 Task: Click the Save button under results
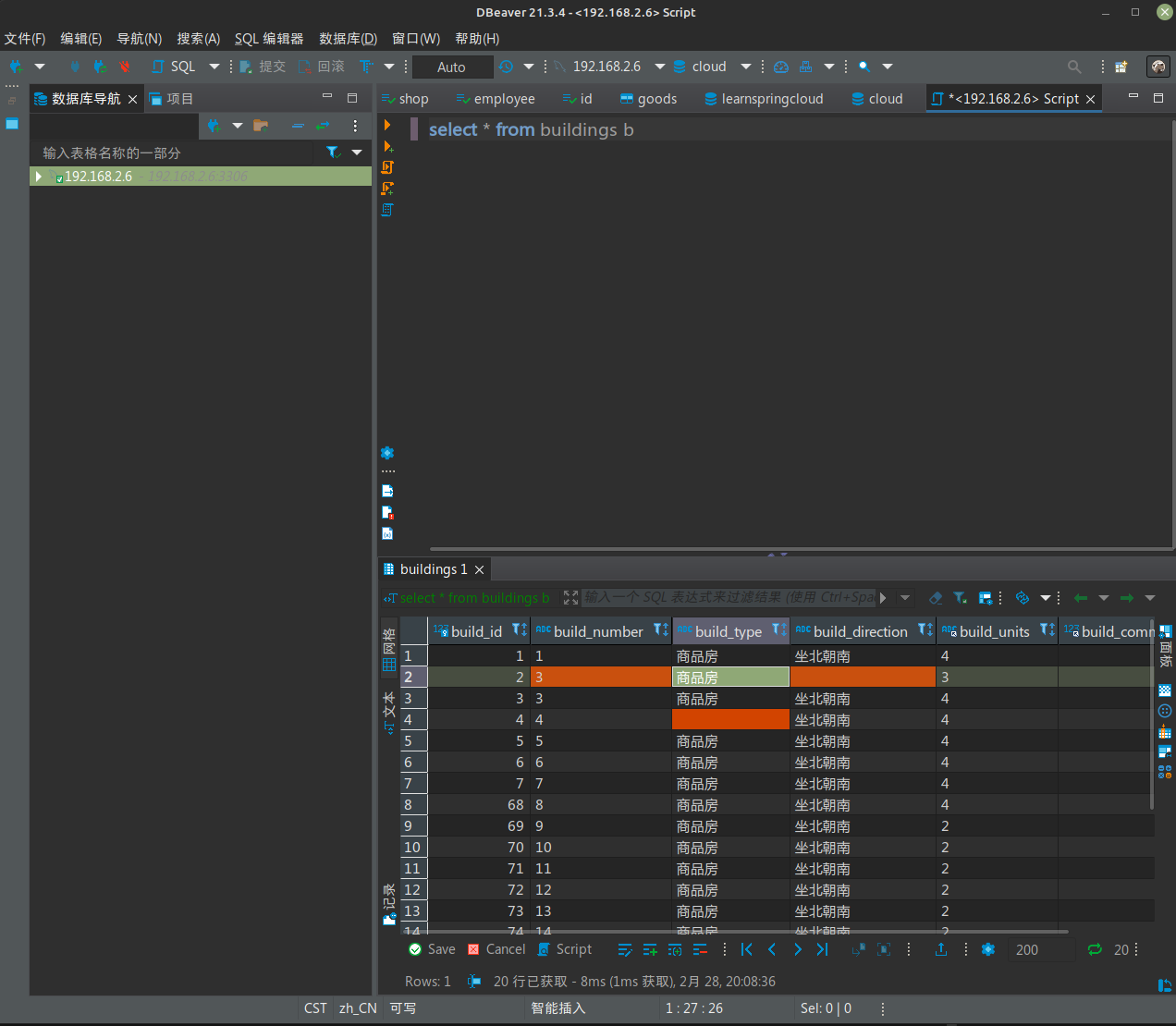click(432, 949)
